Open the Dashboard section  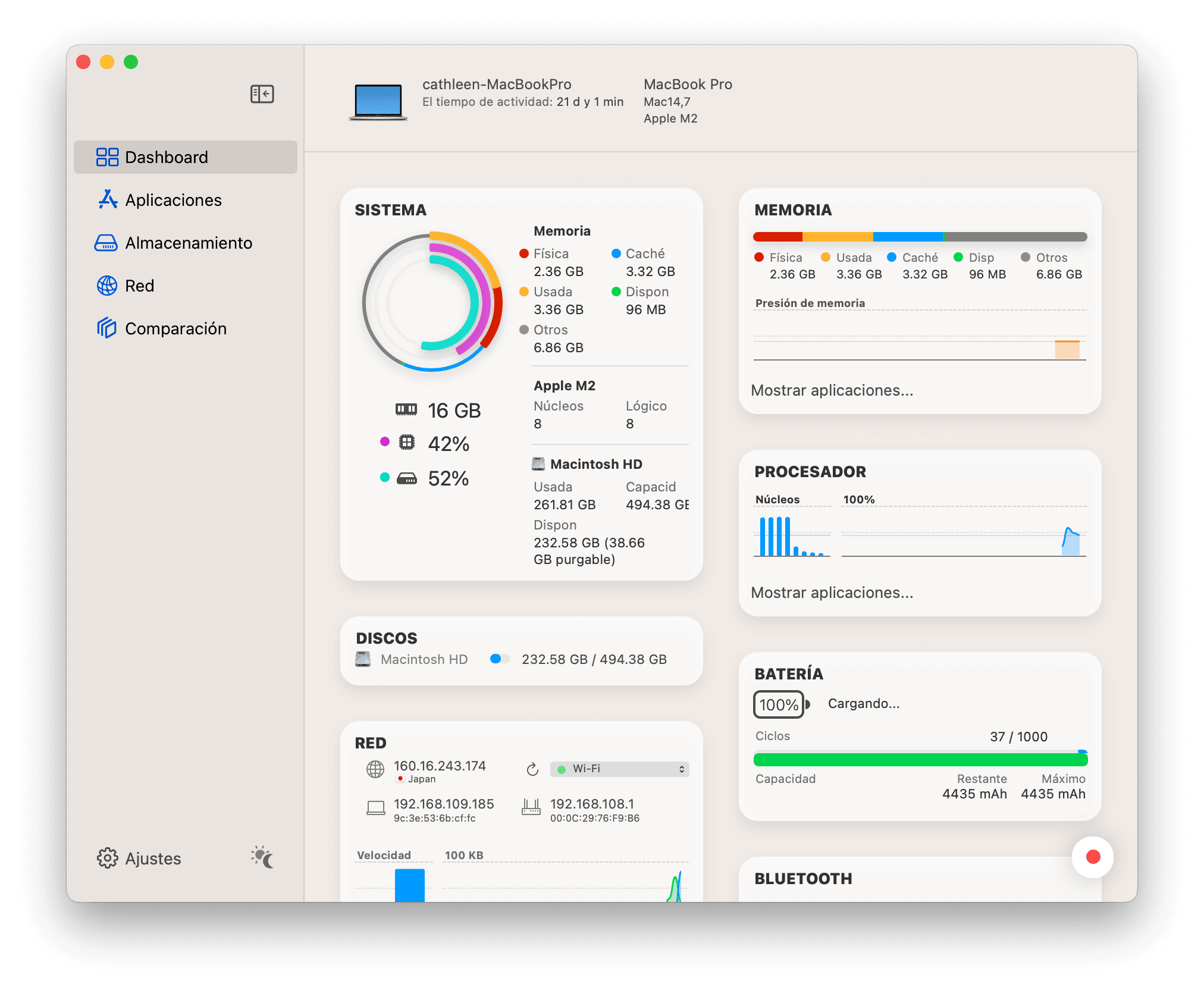(185, 157)
